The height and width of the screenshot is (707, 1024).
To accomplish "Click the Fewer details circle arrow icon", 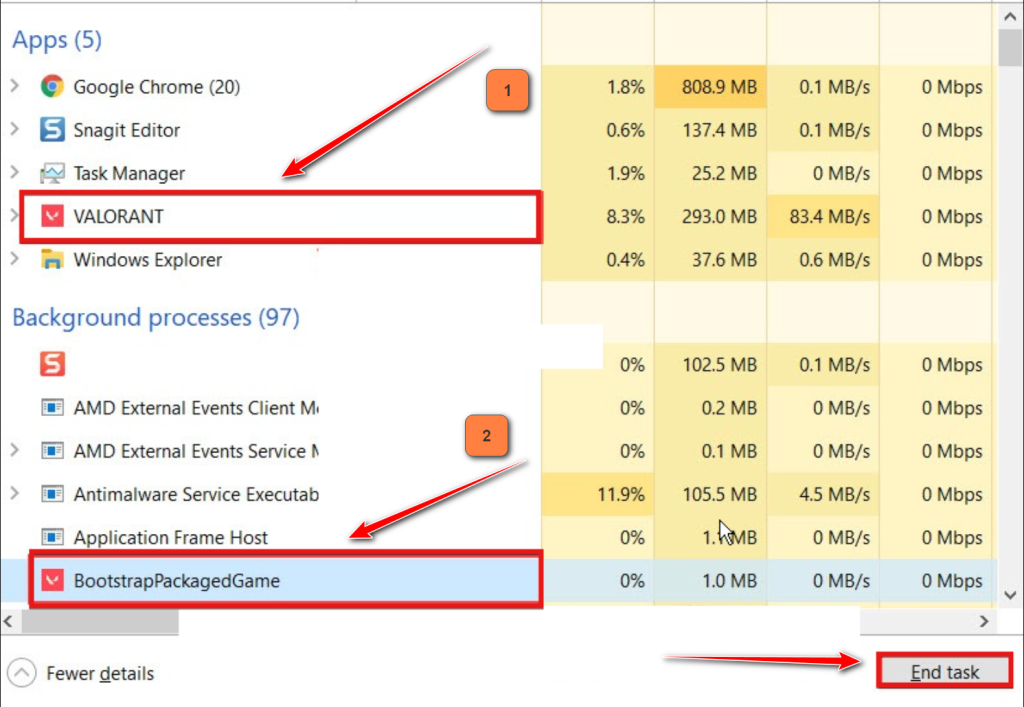I will point(22,673).
